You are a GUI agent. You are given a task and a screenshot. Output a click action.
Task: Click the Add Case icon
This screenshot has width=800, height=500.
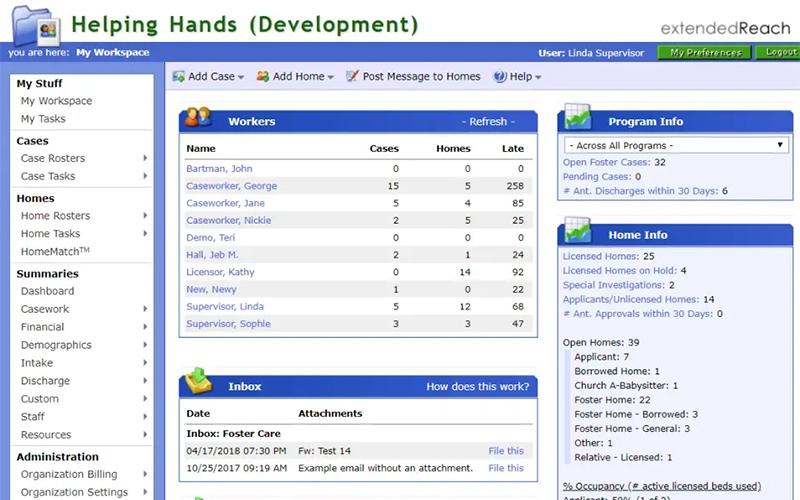pos(178,77)
